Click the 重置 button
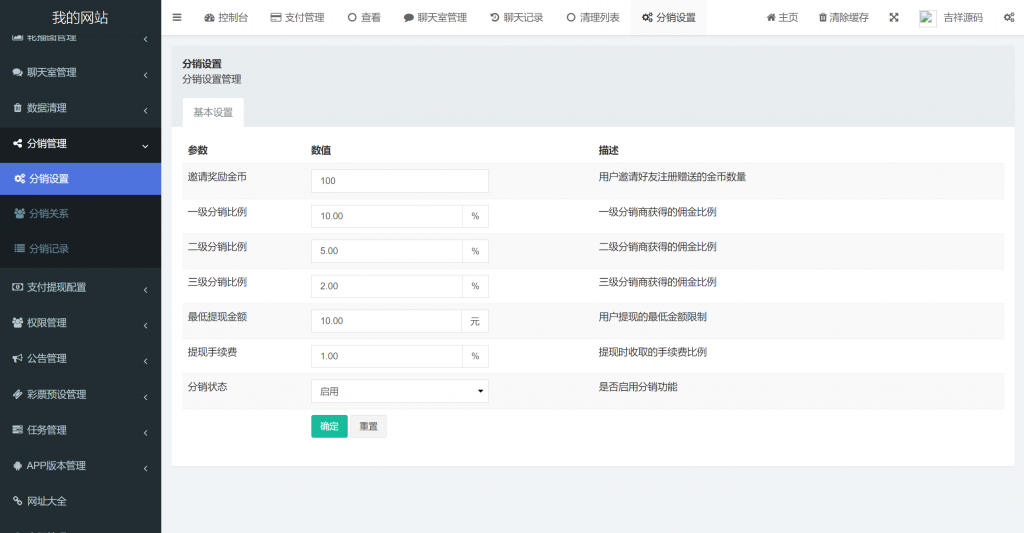Screen dimensions: 1024x533 tap(368, 426)
